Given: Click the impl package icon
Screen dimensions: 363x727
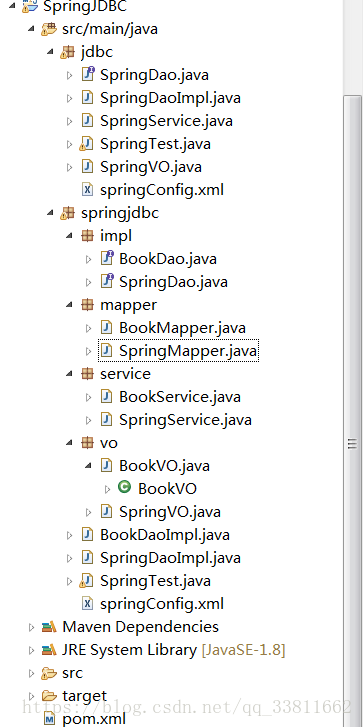Looking at the screenshot, I should [x=87, y=236].
